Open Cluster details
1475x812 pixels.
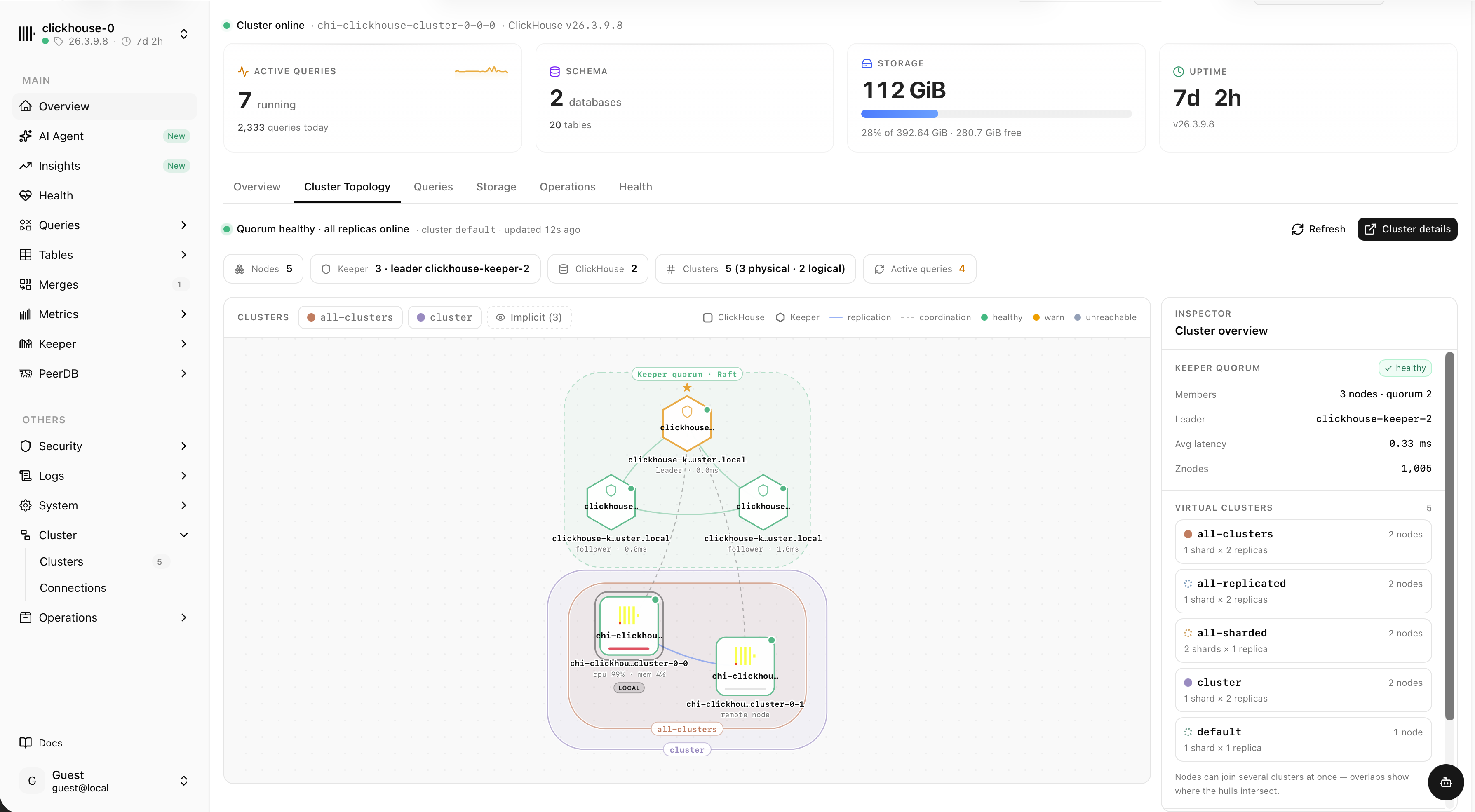click(1407, 229)
